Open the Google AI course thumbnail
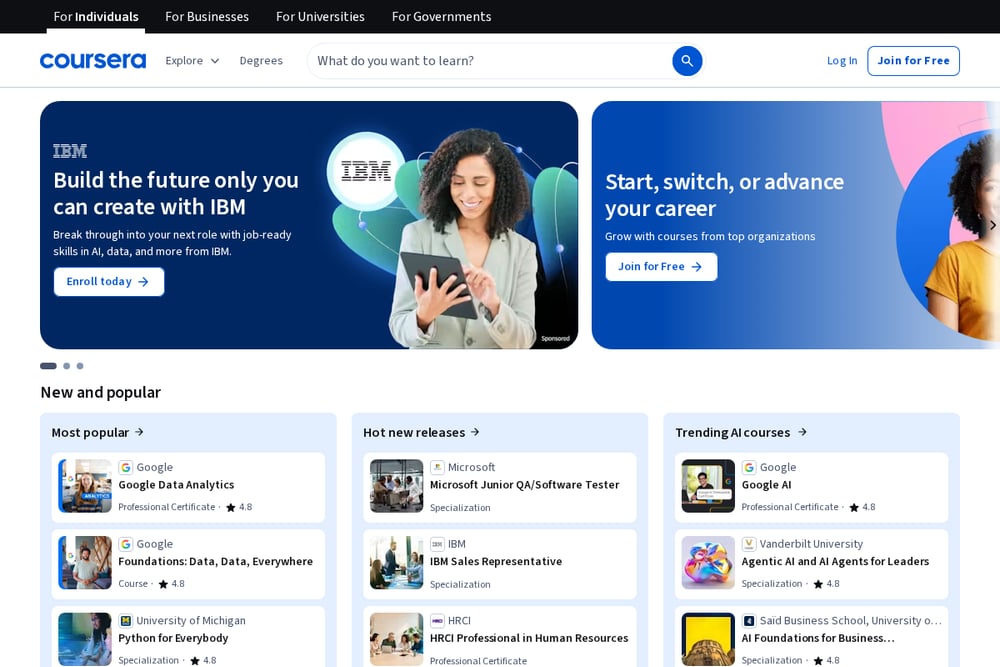Image resolution: width=1000 pixels, height=667 pixels. [708, 486]
